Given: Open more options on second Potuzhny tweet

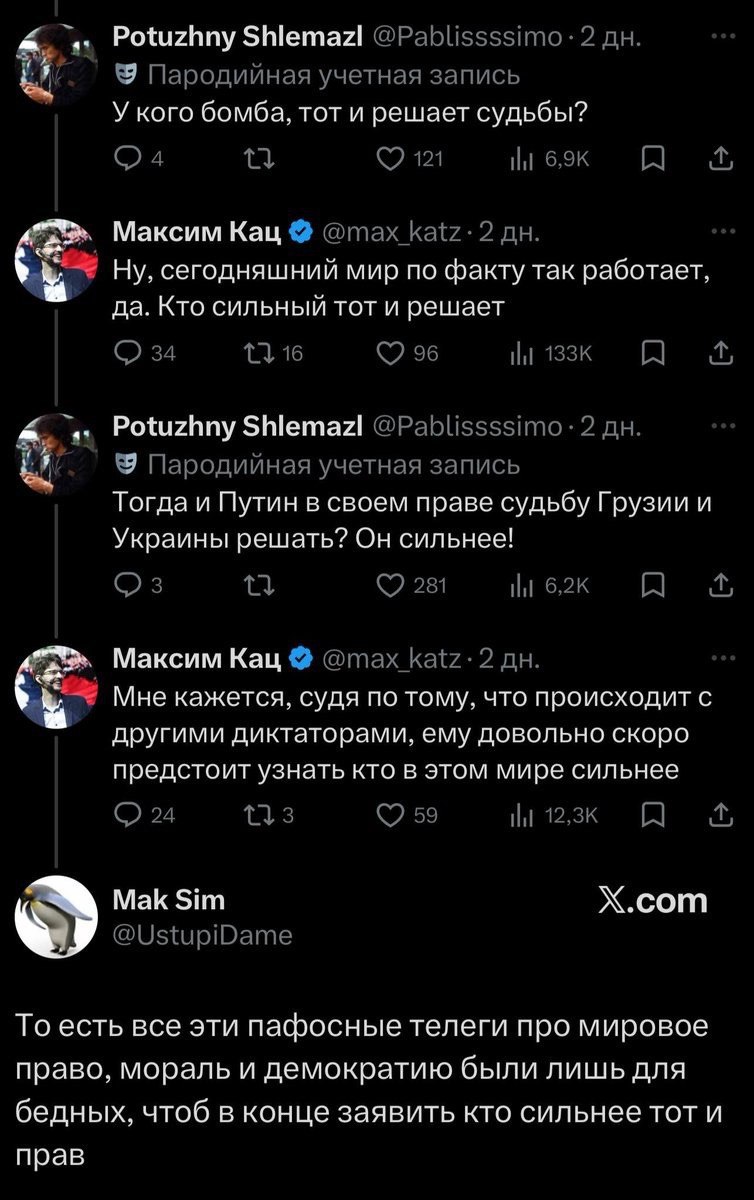Looking at the screenshot, I should pos(720,425).
